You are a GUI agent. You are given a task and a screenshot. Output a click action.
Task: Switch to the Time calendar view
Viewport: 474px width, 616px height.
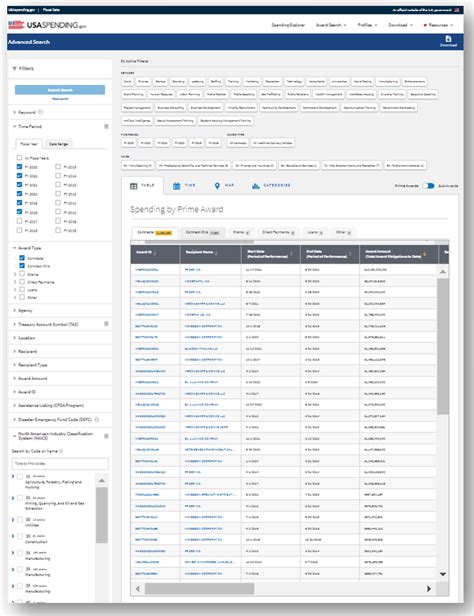pyautogui.click(x=177, y=186)
